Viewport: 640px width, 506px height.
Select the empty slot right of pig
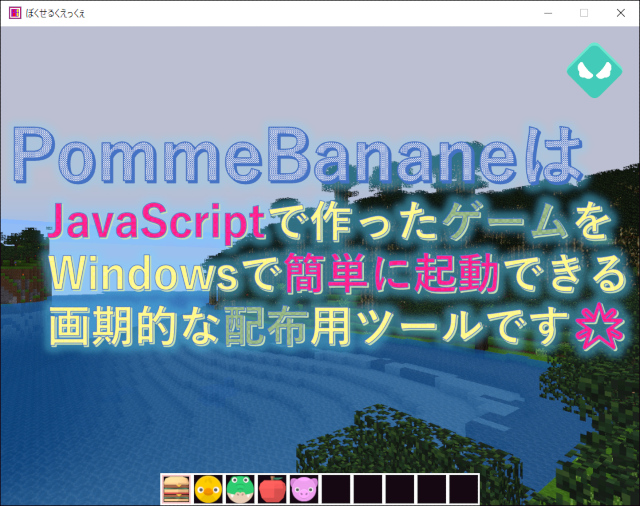pos(336,489)
